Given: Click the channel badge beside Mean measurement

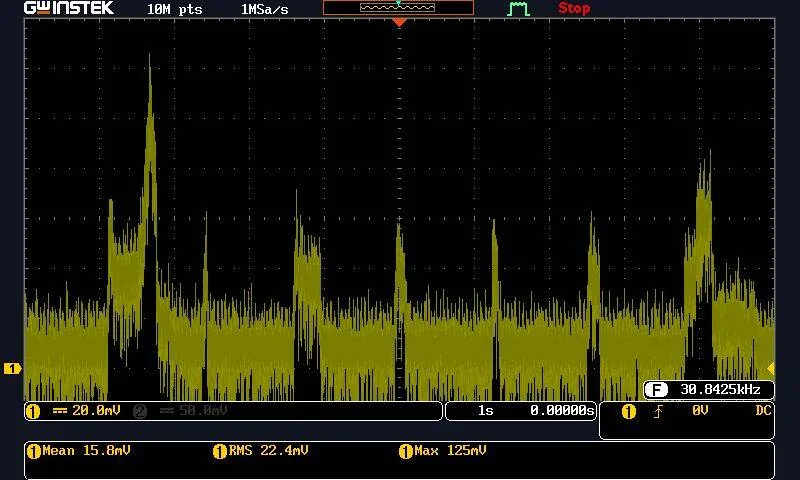Looking at the screenshot, I should 34,451.
